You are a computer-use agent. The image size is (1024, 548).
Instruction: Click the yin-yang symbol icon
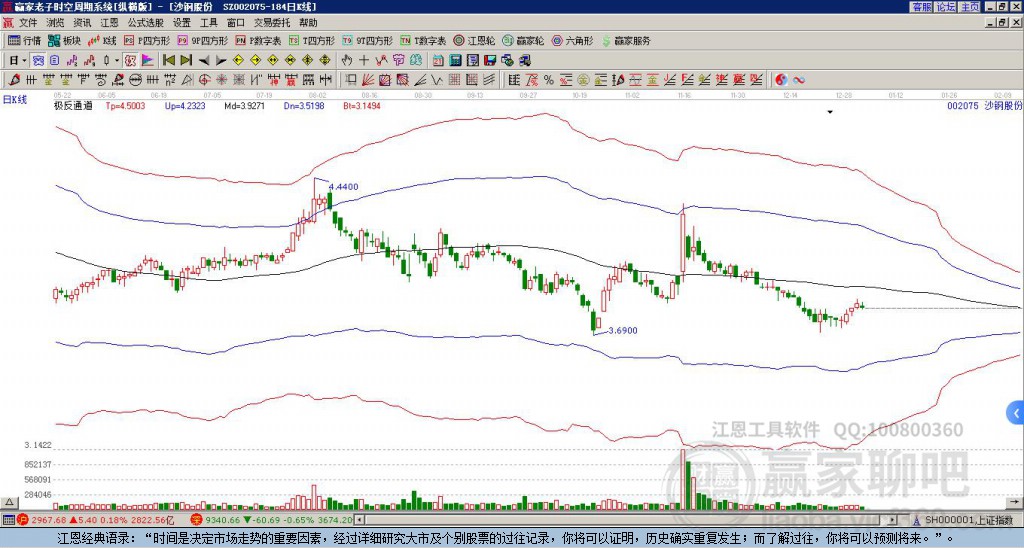pyautogui.click(x=781, y=80)
